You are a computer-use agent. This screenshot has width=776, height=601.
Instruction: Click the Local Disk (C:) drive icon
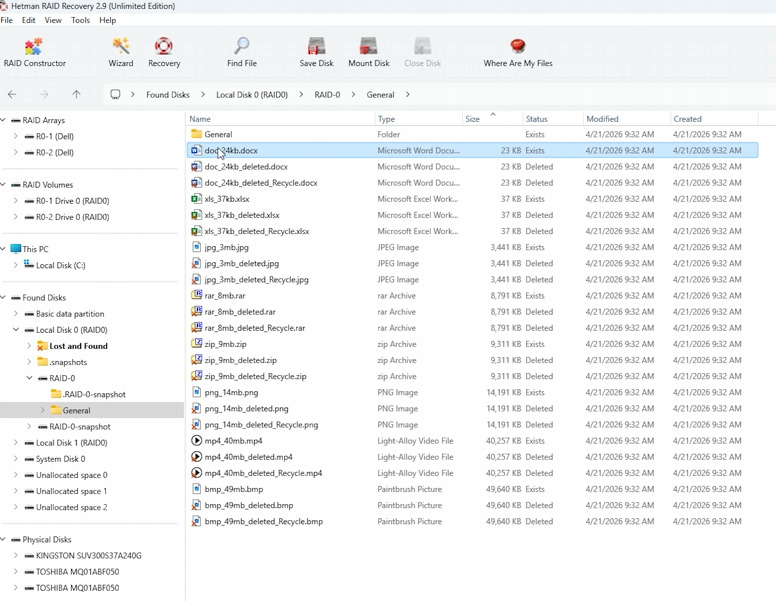point(29,265)
